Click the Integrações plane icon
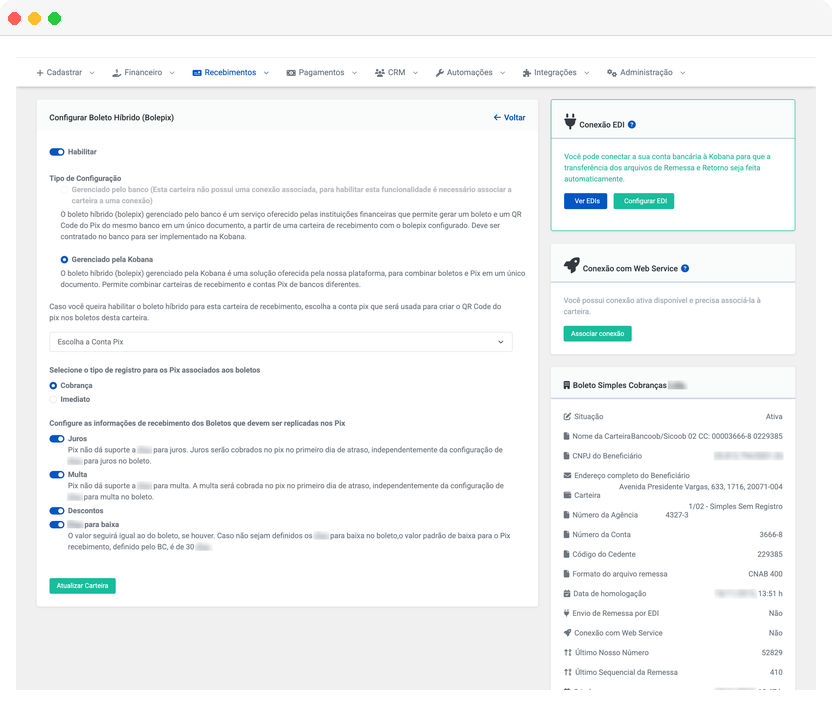This screenshot has width=832, height=706. (525, 72)
